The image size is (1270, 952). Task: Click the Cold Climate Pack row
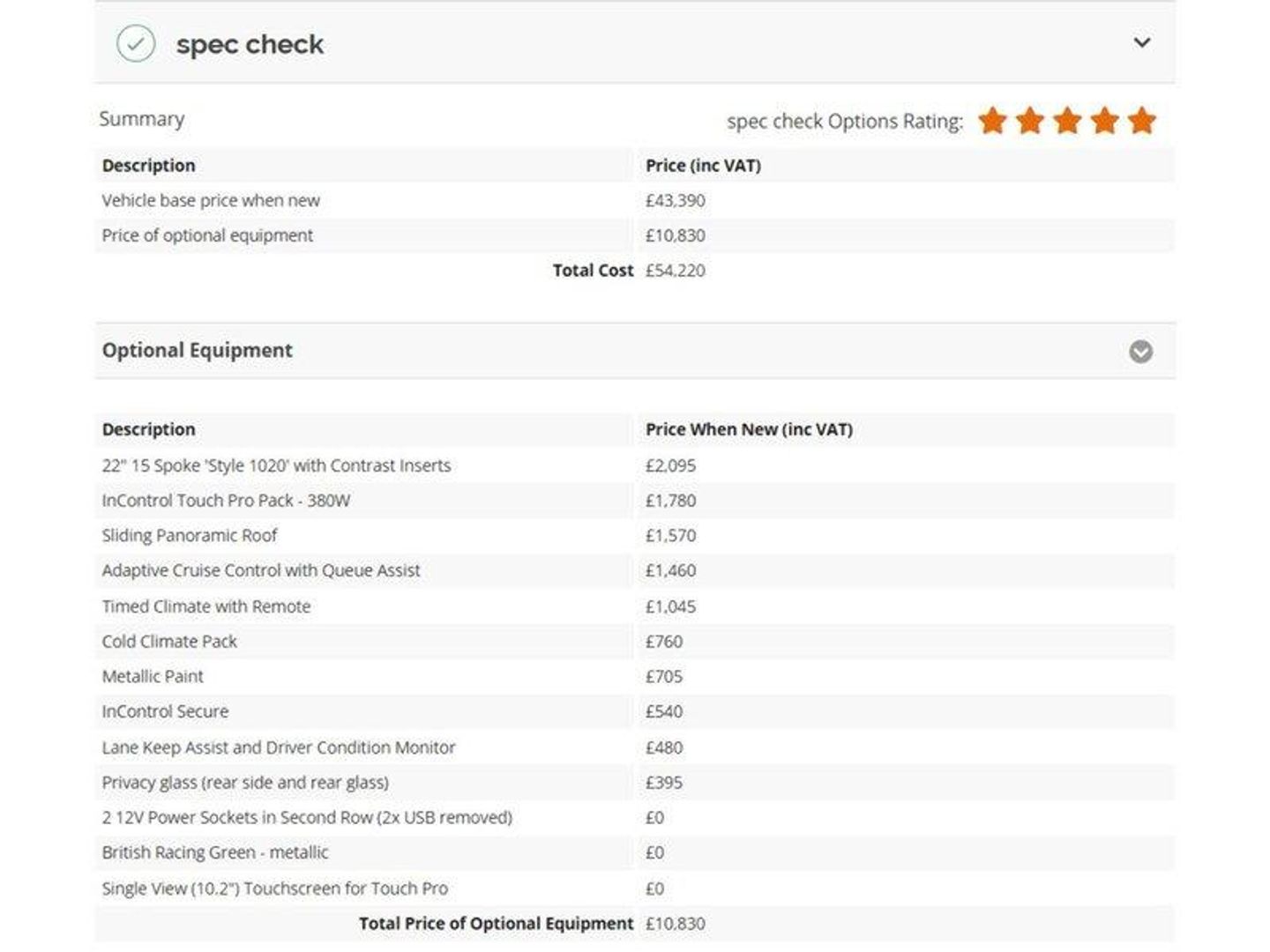tap(635, 642)
